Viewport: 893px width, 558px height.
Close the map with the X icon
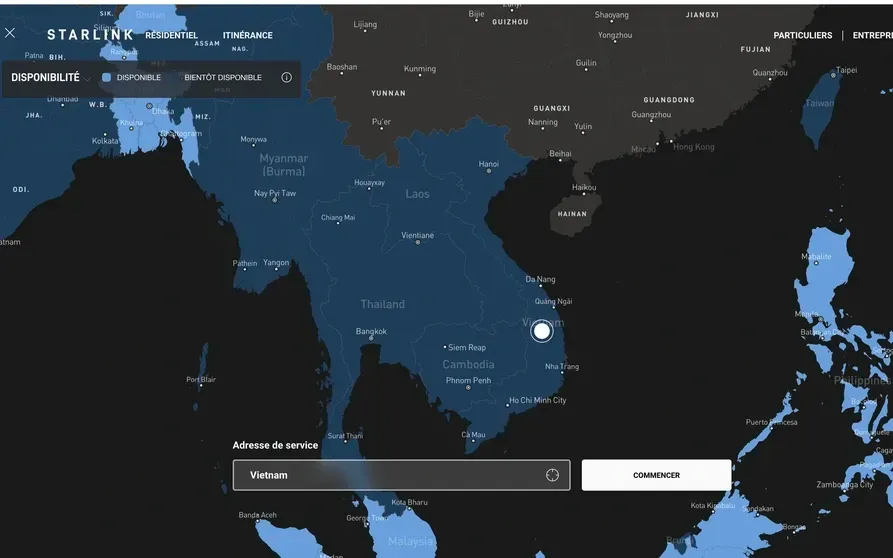10,33
